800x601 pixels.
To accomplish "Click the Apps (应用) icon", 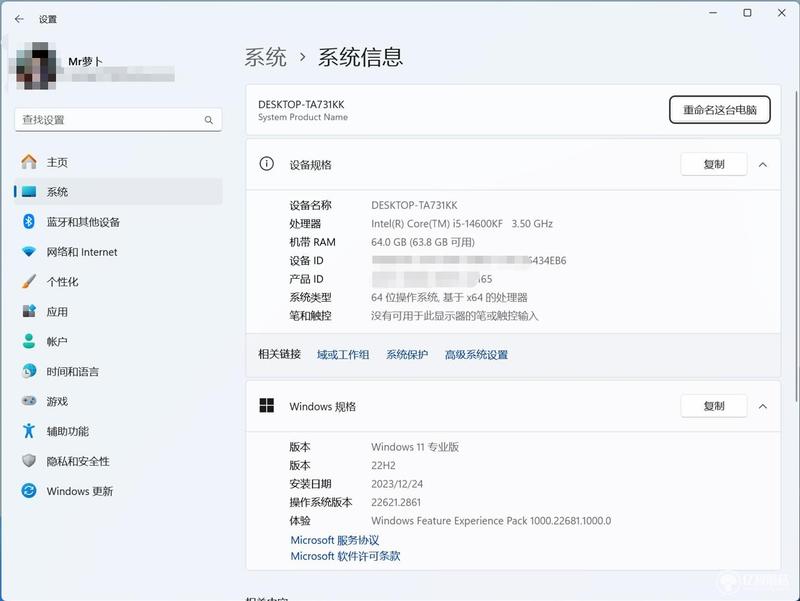I will pyautogui.click(x=29, y=311).
